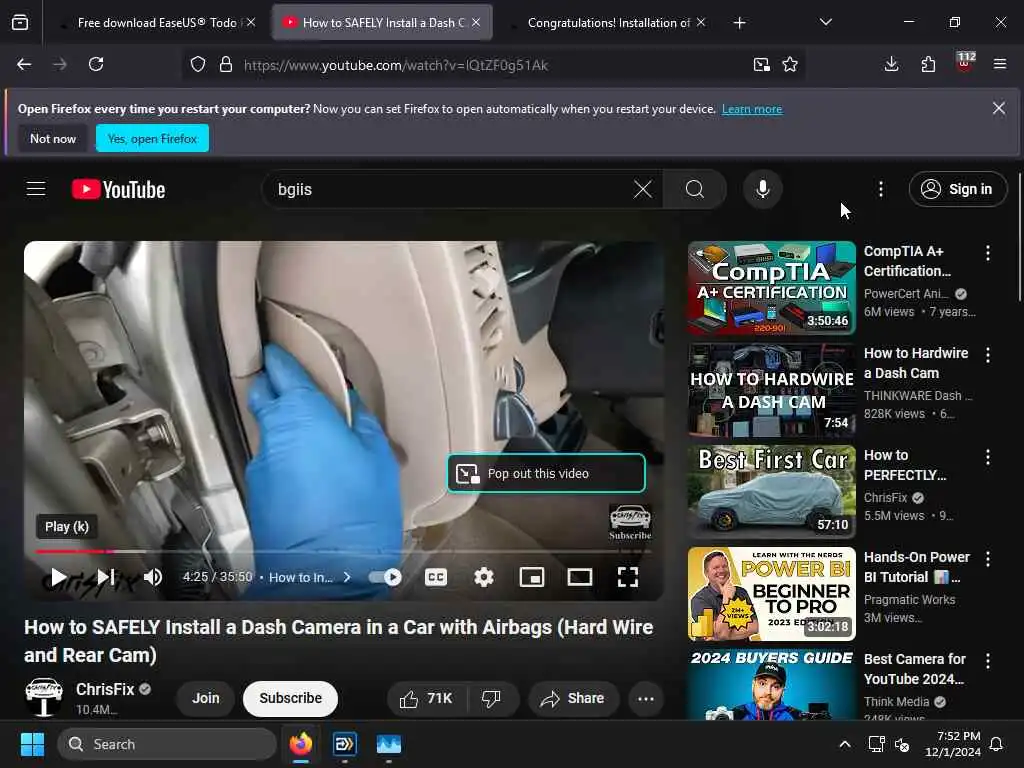Search YouTube with voice microphone
Viewport: 1024px width, 768px height.
coord(762,189)
